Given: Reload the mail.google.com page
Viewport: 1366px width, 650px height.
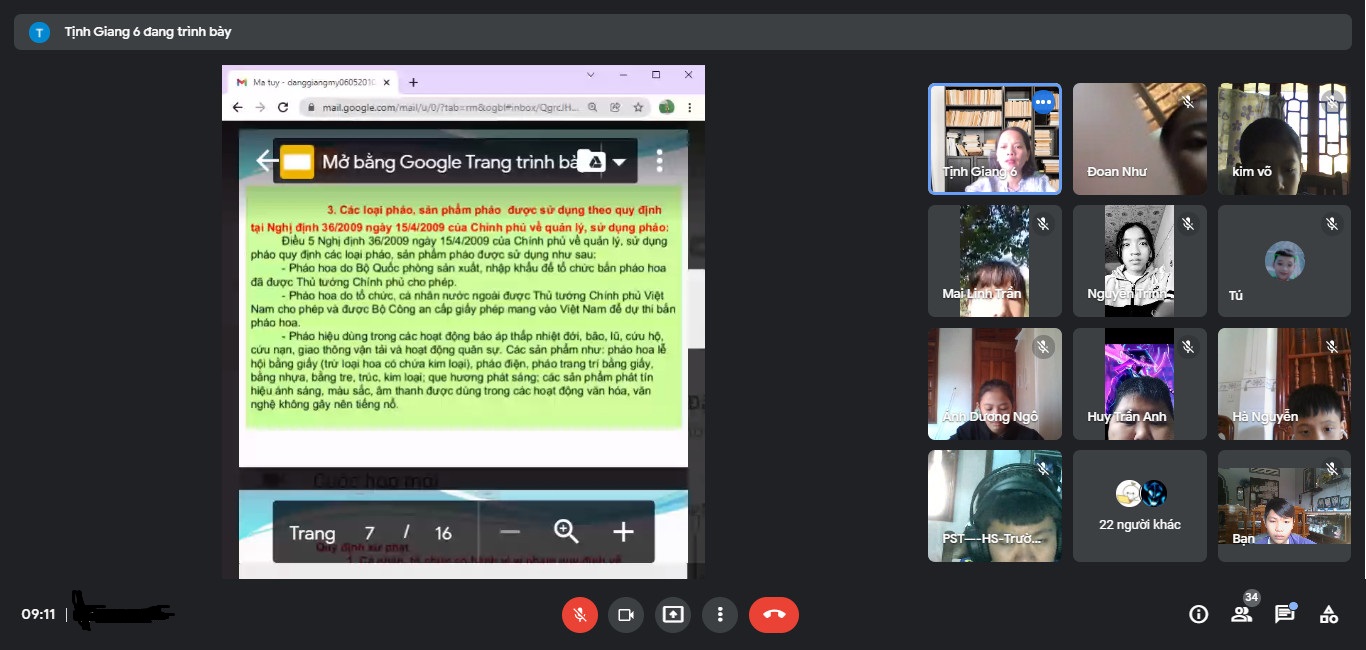Looking at the screenshot, I should pos(282,107).
